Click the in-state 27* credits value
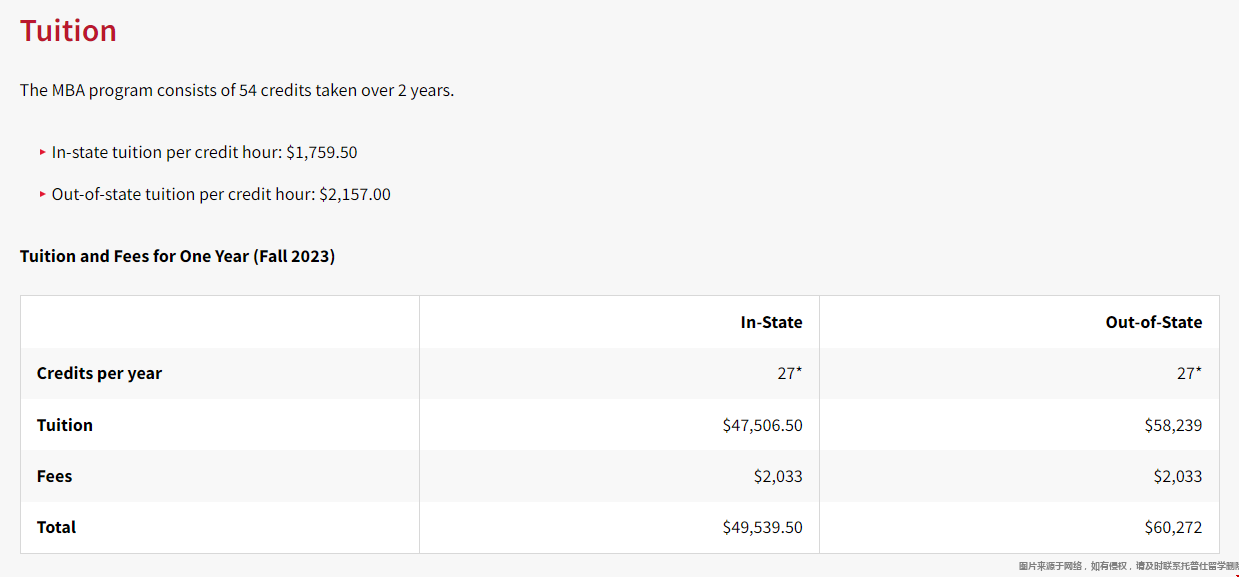 coord(789,373)
